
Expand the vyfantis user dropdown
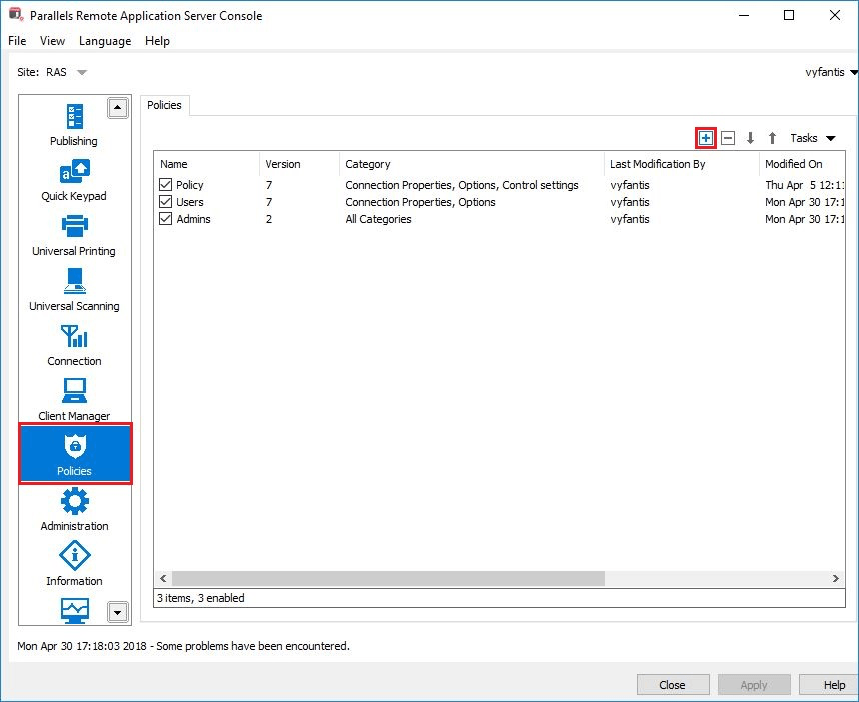(x=852, y=73)
